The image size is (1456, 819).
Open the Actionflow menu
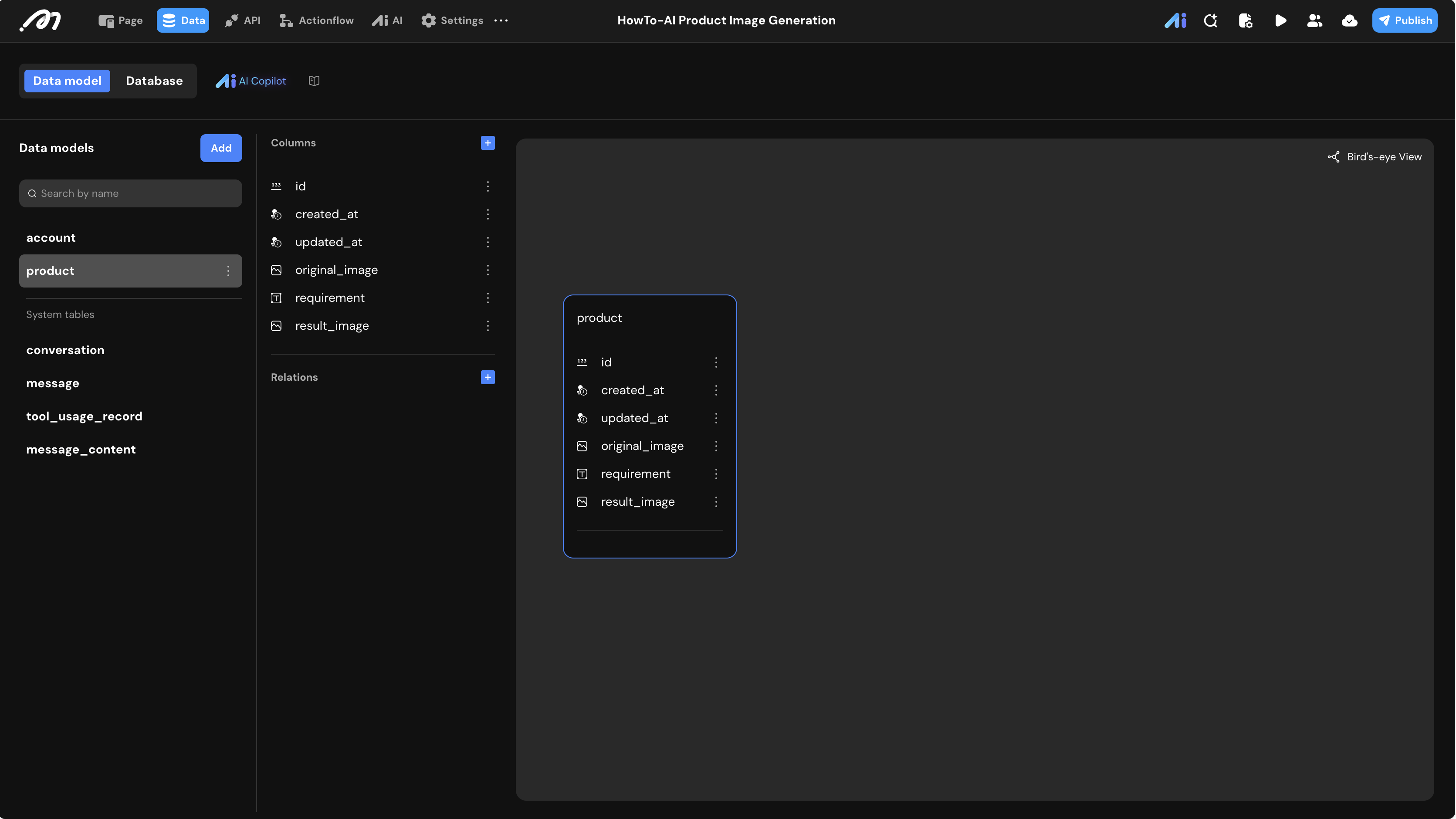[317, 21]
